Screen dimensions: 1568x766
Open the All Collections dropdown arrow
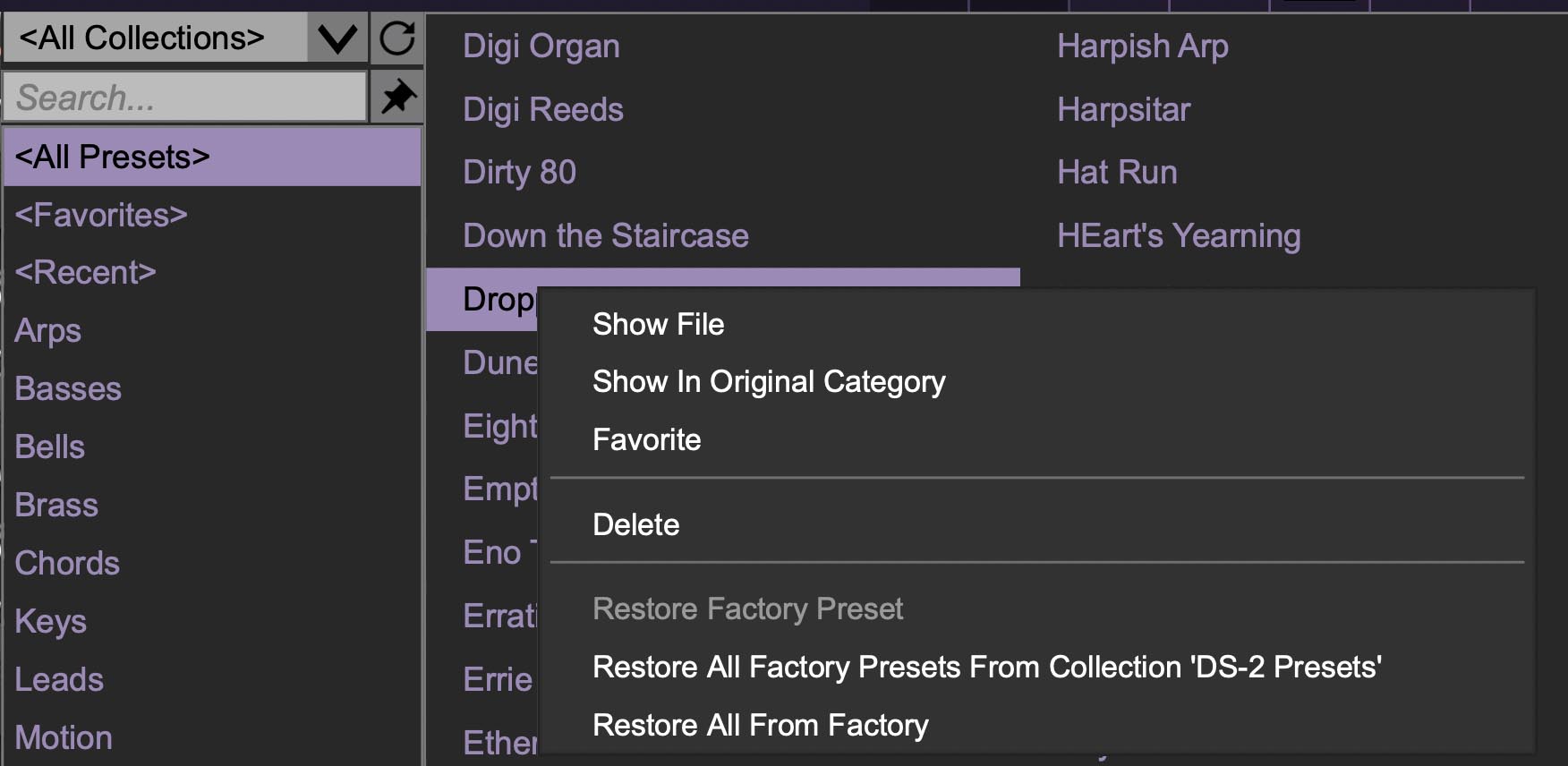tap(337, 38)
